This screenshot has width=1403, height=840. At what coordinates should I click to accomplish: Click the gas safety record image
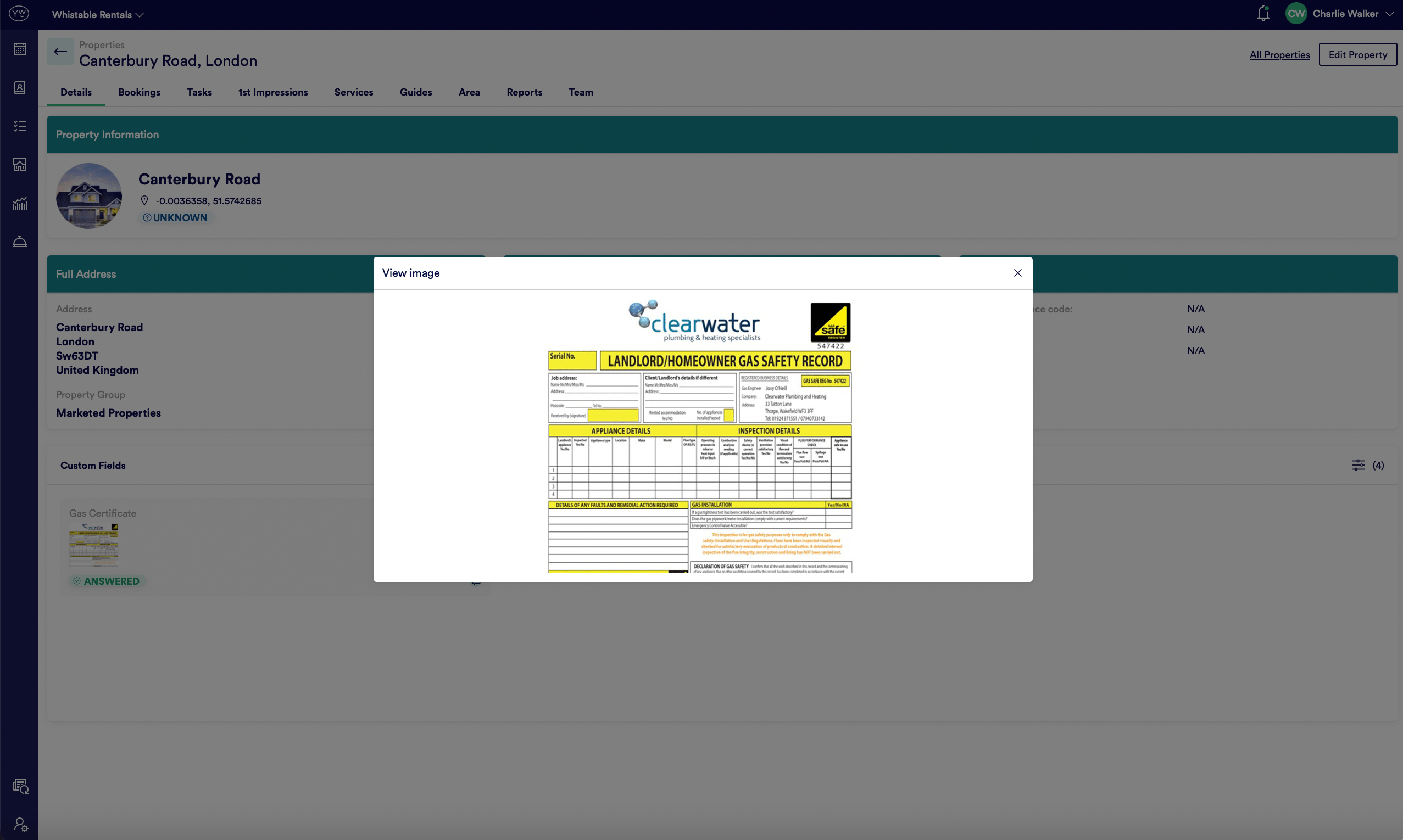[x=700, y=436]
